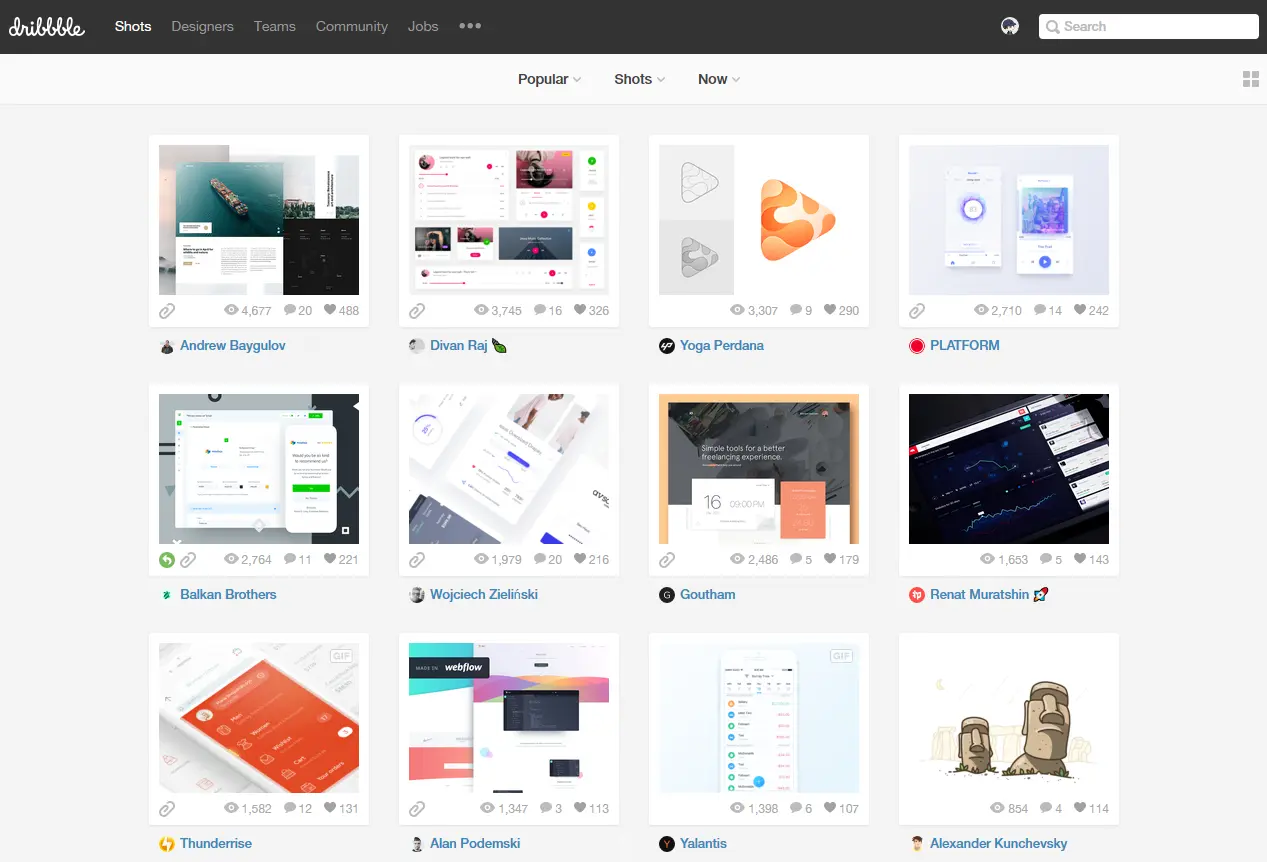Open Alan Podemski's profile link

pos(475,843)
